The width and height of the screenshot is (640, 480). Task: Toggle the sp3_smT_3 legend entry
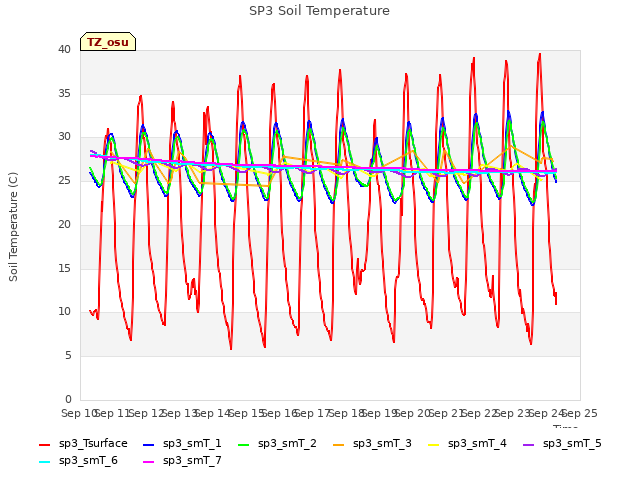click(x=372, y=444)
